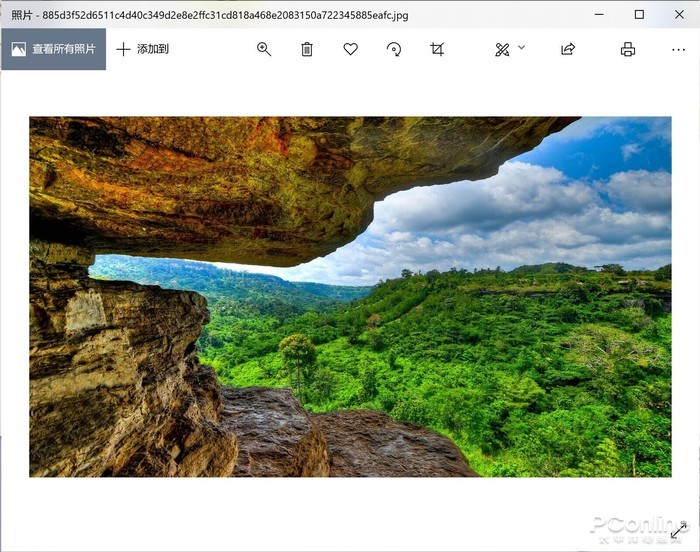The image size is (700, 552).
Task: Click the blue sky in the photo
Action: tap(640, 150)
